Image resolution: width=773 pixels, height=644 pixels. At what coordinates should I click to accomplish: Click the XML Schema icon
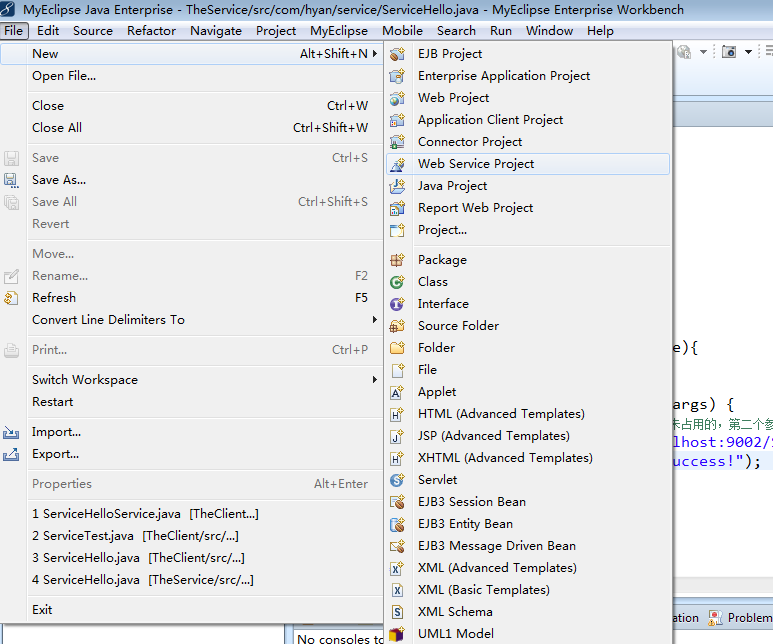coord(397,612)
